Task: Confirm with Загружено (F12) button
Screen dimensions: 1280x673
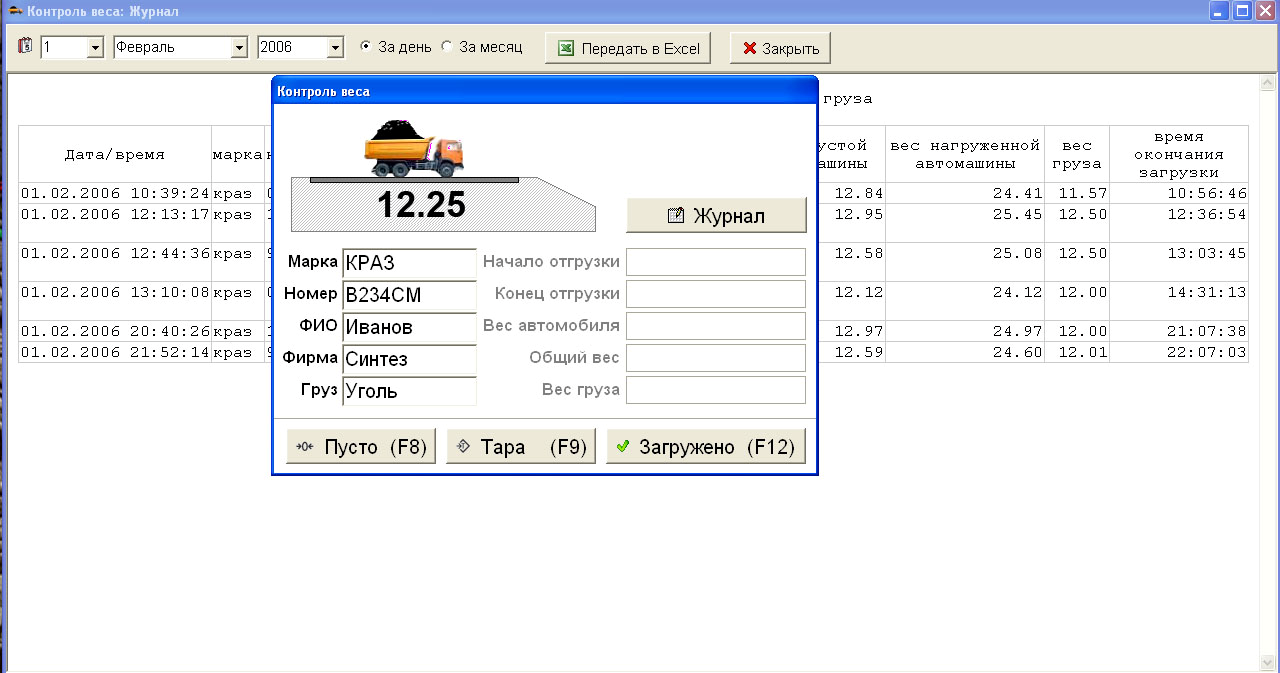Action: click(706, 447)
